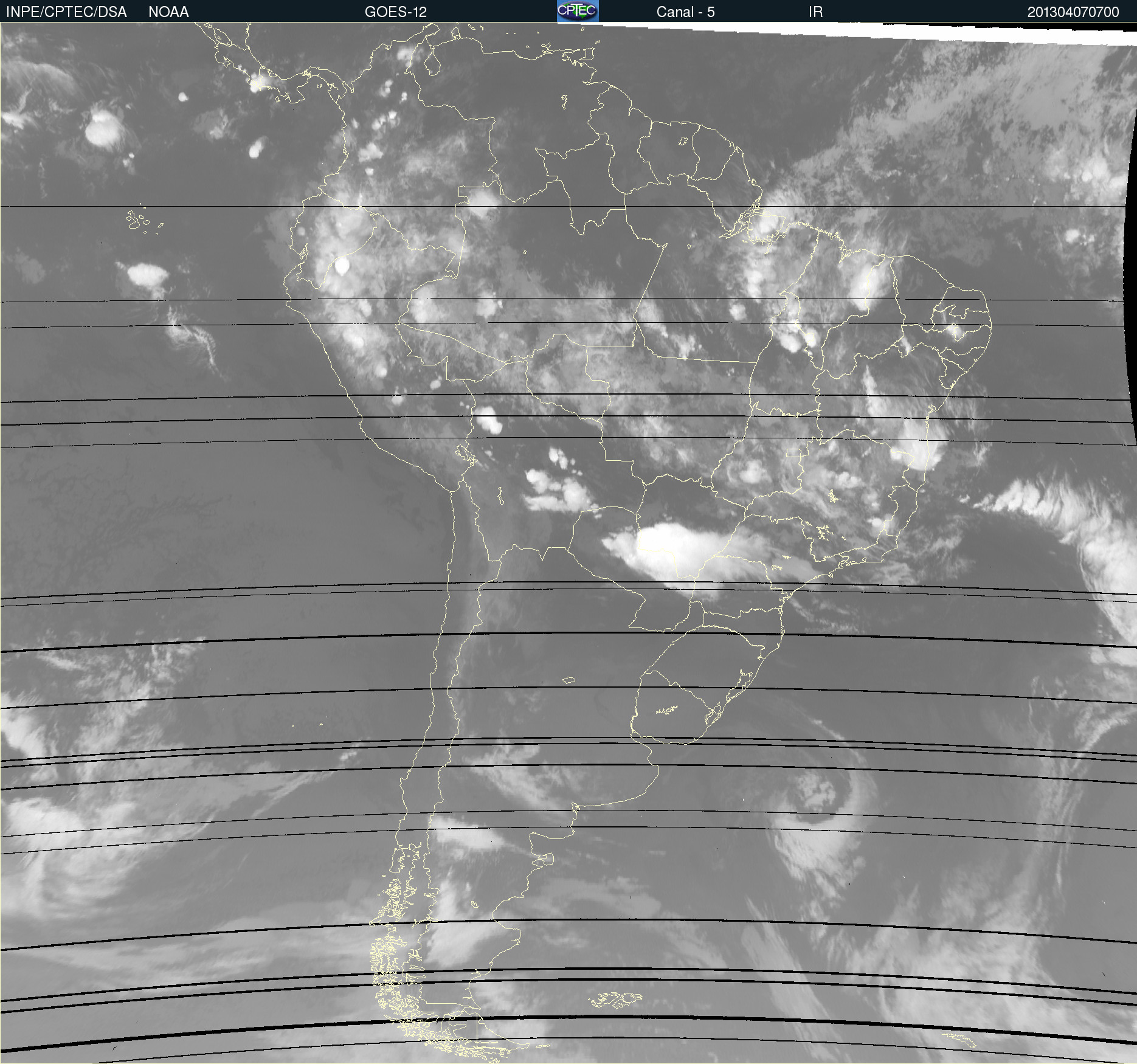Click the 201304070700 timestamp
The image size is (1137, 1064).
(1073, 12)
